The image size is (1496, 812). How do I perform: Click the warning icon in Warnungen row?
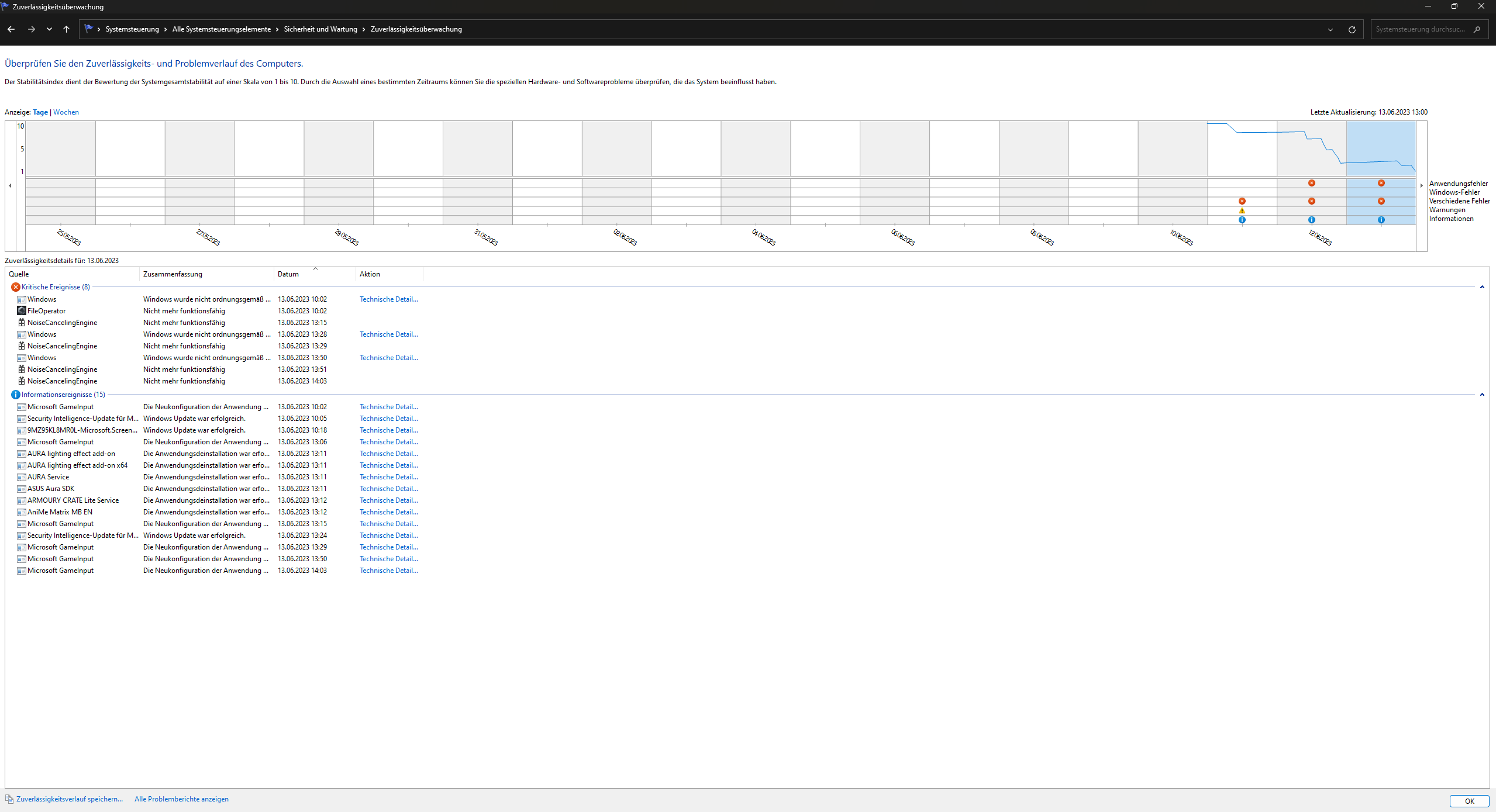1242,210
